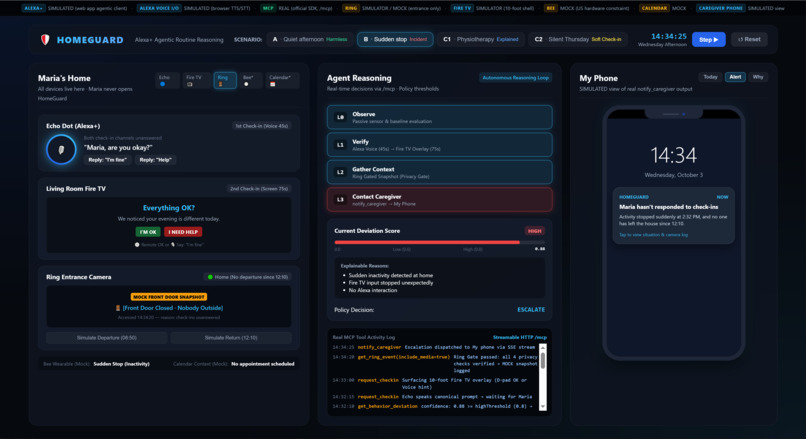
Task: Click the FIRE TV tag in top bar
Action: 462,8
